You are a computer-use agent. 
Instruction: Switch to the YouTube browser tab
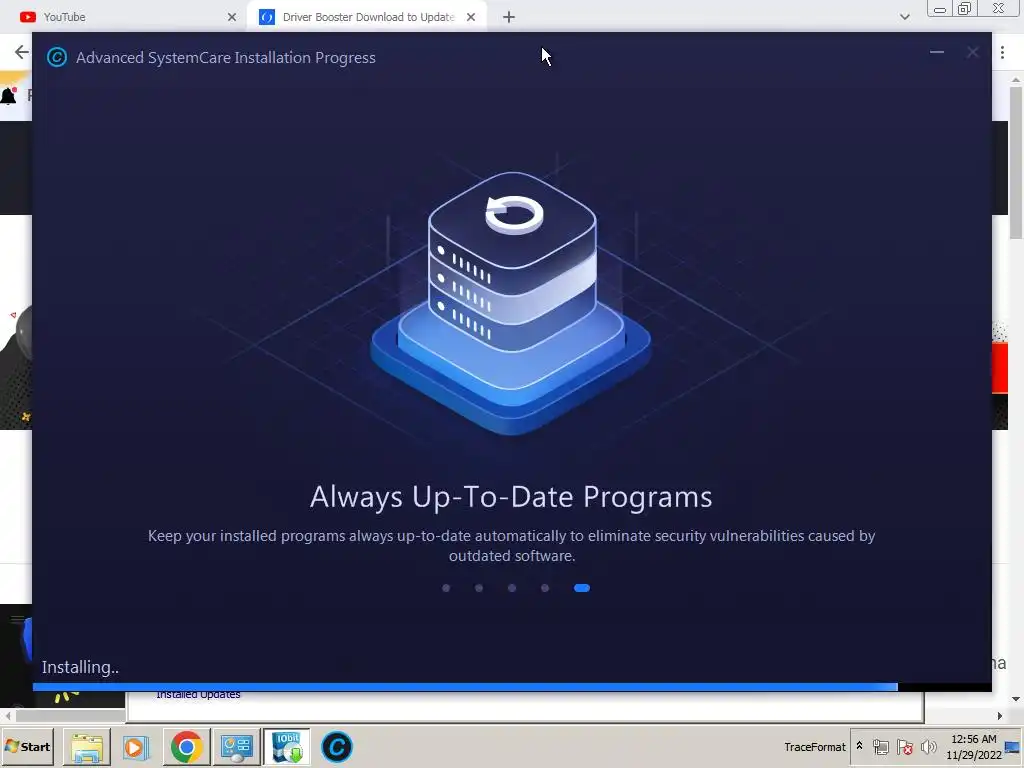point(124,17)
